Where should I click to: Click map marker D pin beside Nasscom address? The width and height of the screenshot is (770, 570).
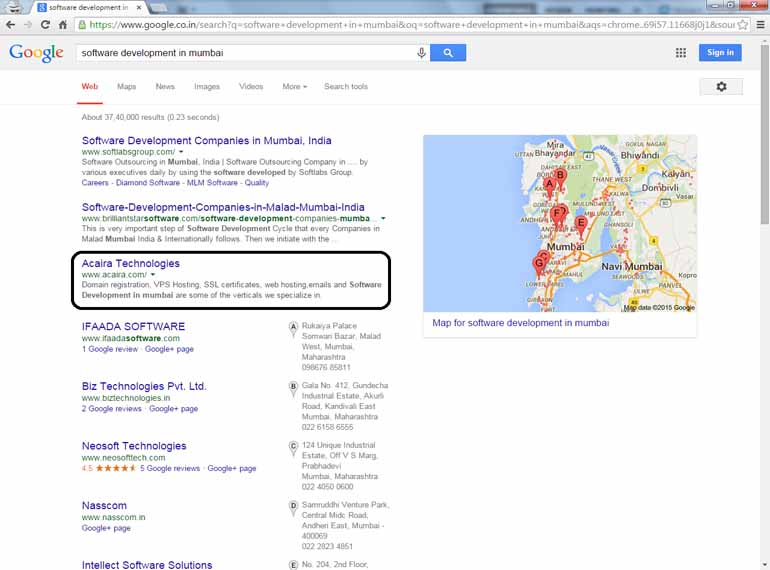[293, 507]
